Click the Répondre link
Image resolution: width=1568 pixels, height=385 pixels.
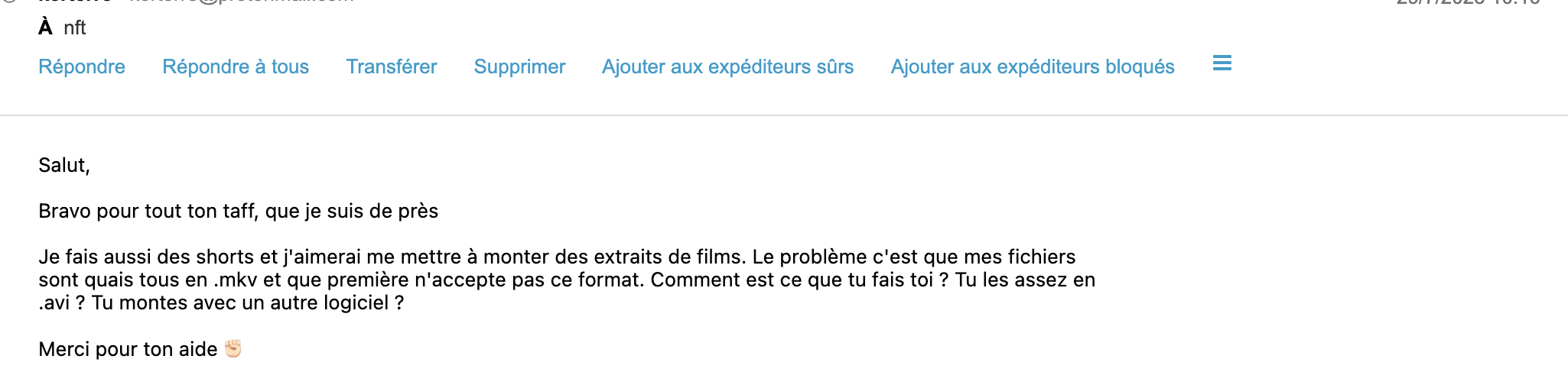pyautogui.click(x=82, y=66)
